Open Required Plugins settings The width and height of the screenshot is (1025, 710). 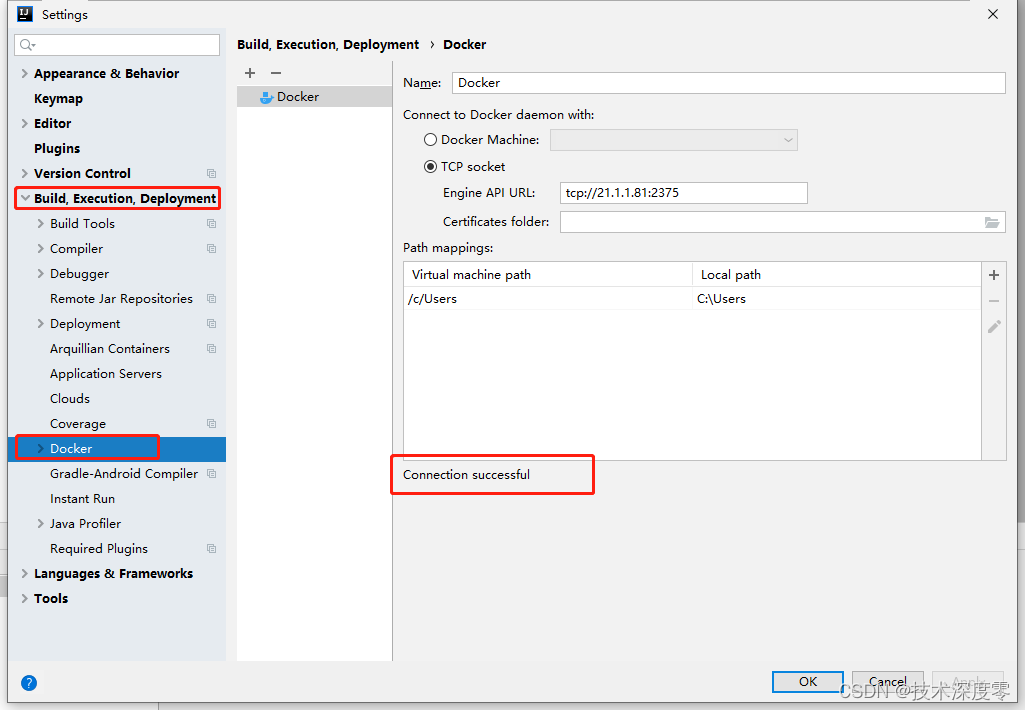pos(99,549)
